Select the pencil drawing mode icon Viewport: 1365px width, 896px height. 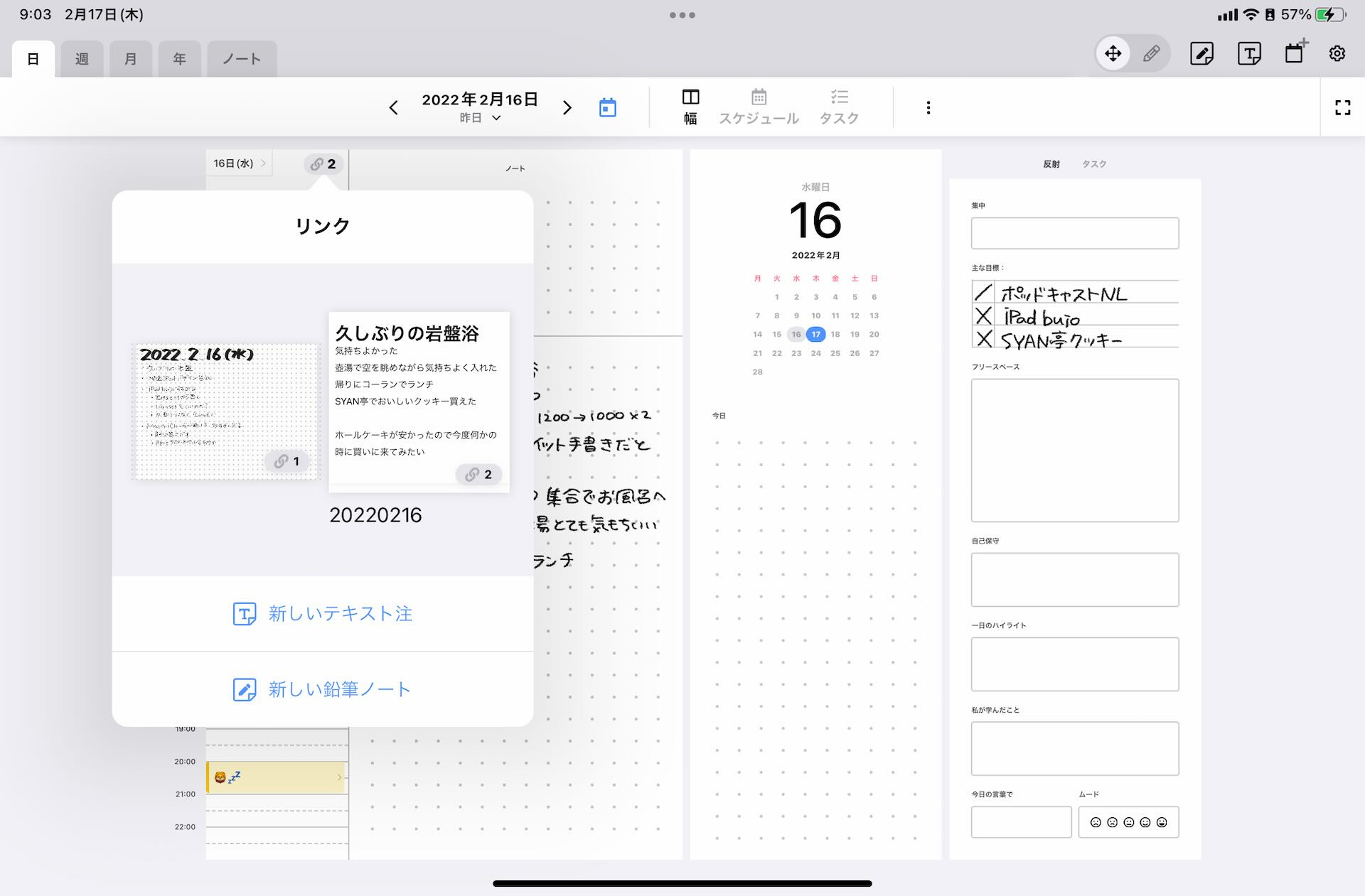pyautogui.click(x=1152, y=53)
